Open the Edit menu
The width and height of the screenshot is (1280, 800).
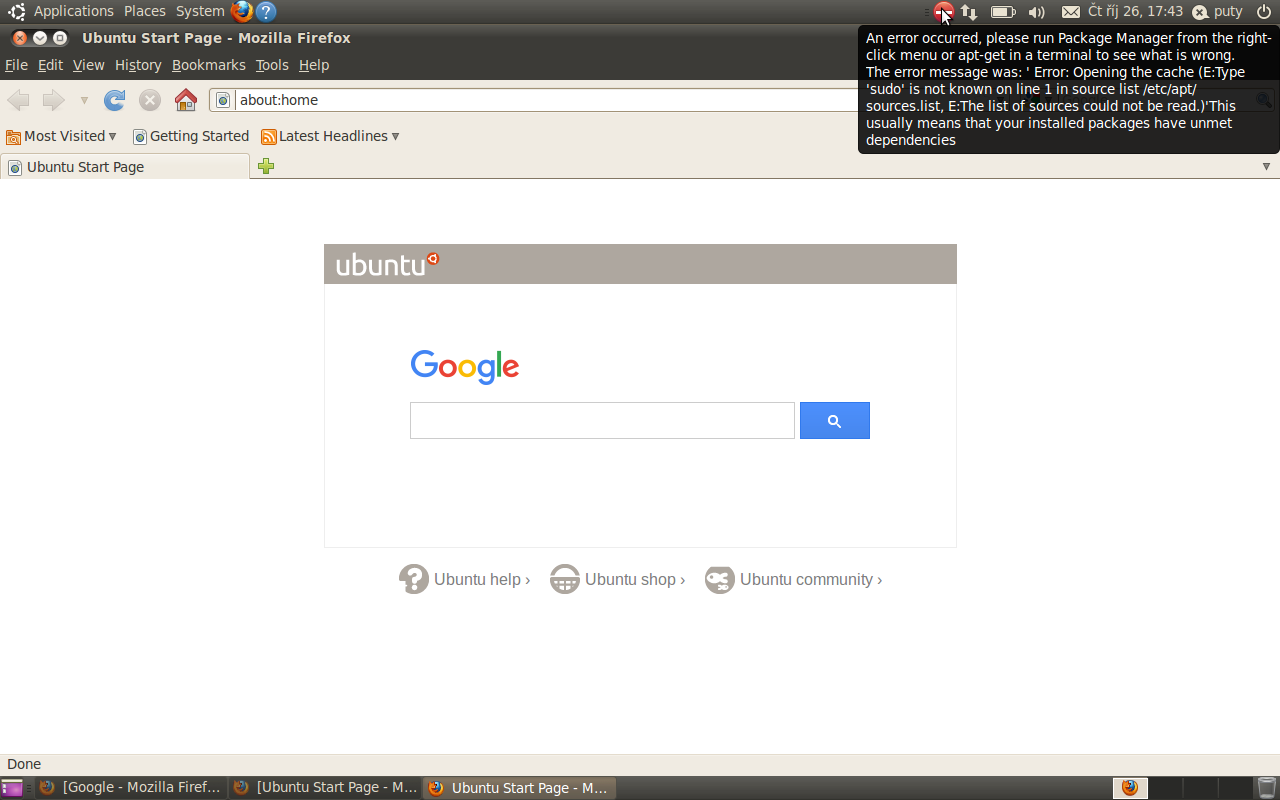pos(50,65)
